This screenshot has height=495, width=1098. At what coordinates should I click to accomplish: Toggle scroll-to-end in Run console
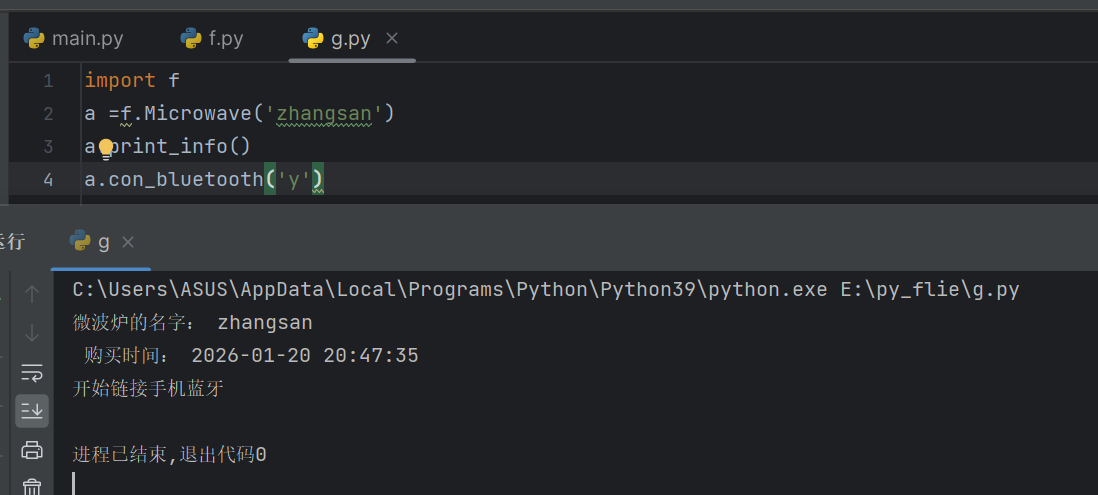tap(32, 410)
